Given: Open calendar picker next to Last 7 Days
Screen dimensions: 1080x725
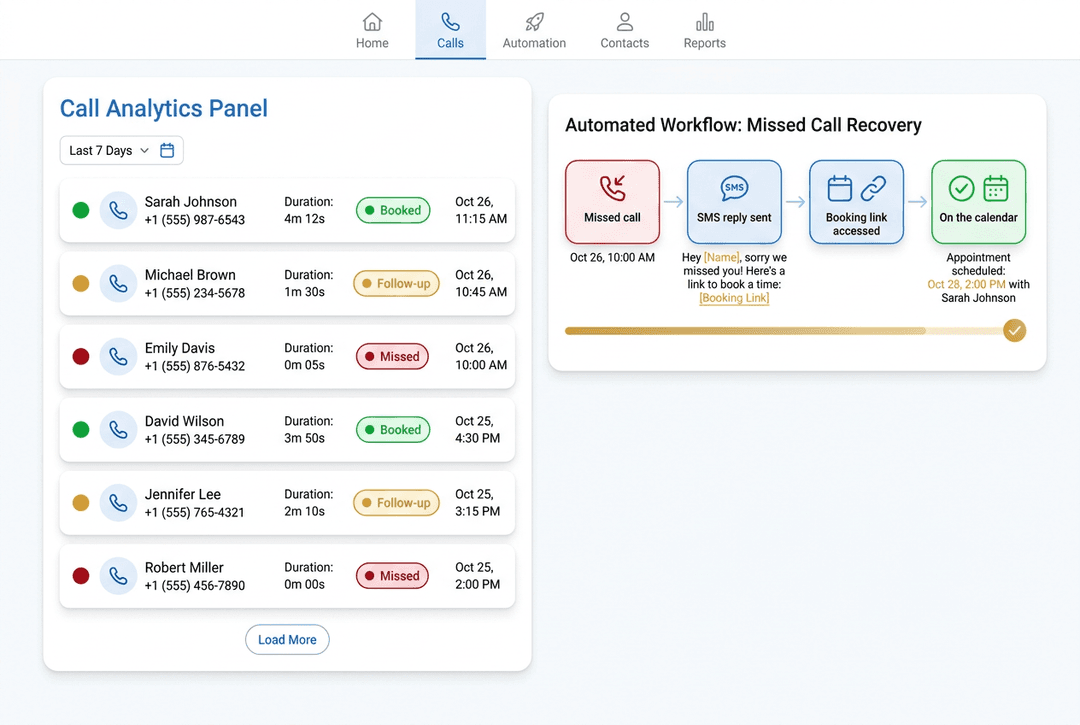Looking at the screenshot, I should tap(167, 150).
